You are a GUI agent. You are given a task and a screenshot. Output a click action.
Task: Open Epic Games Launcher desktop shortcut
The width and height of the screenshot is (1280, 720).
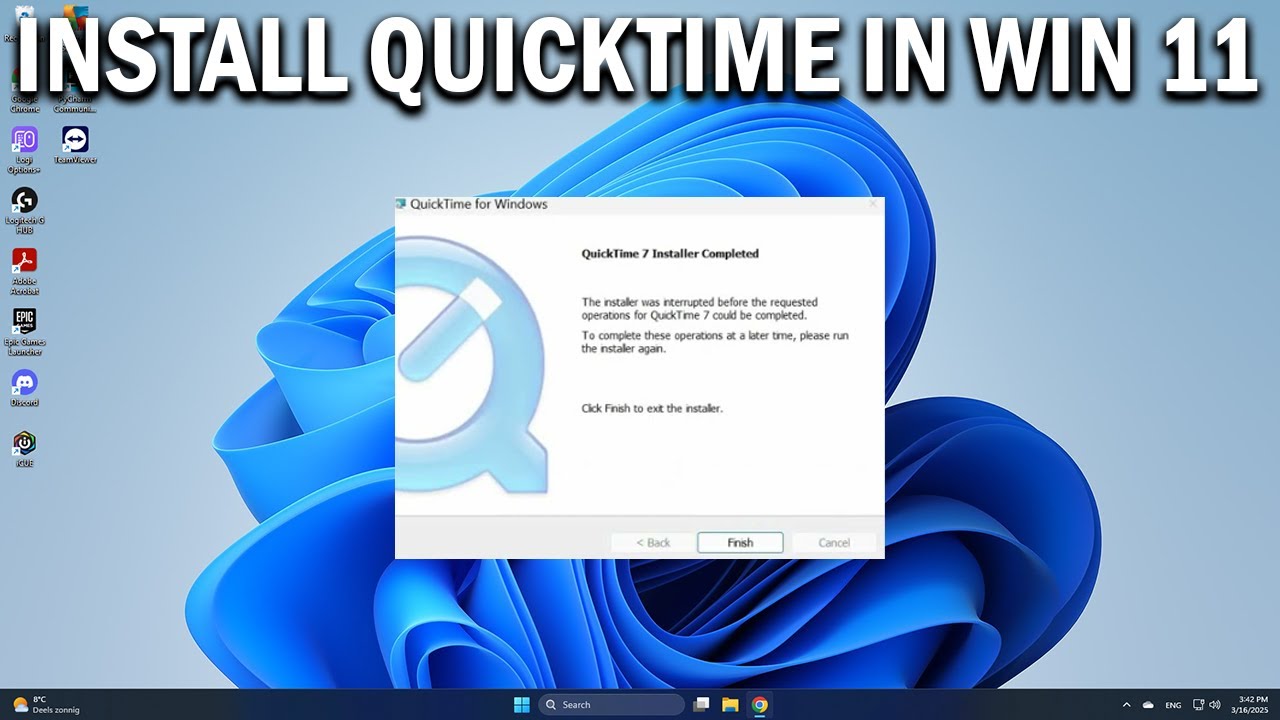coord(24,332)
